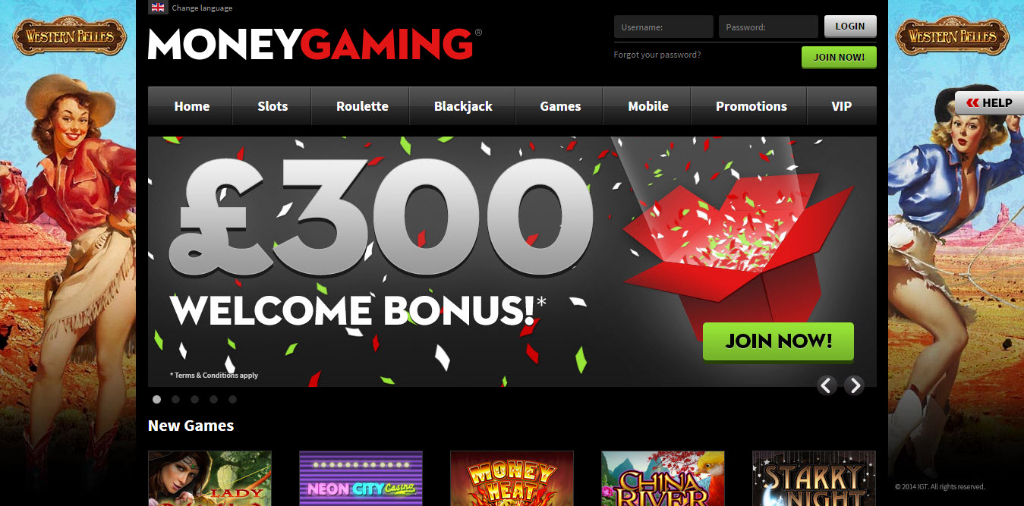Focus the Username input field
The width and height of the screenshot is (1024, 506).
tap(664, 27)
